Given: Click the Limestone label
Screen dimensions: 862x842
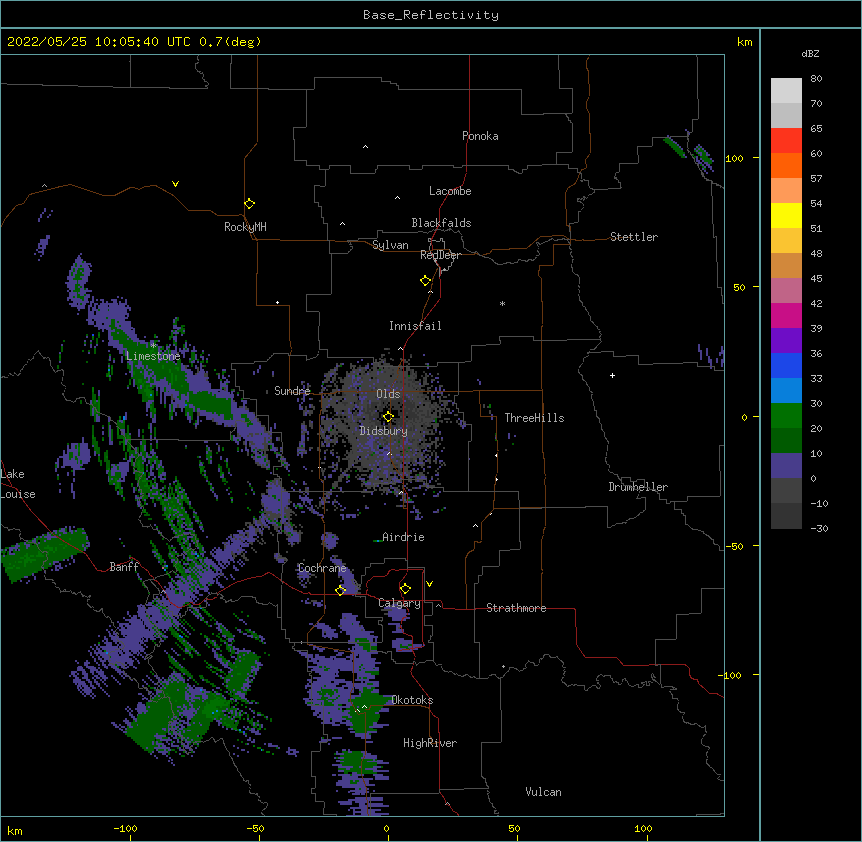Looking at the screenshot, I should [153, 356].
